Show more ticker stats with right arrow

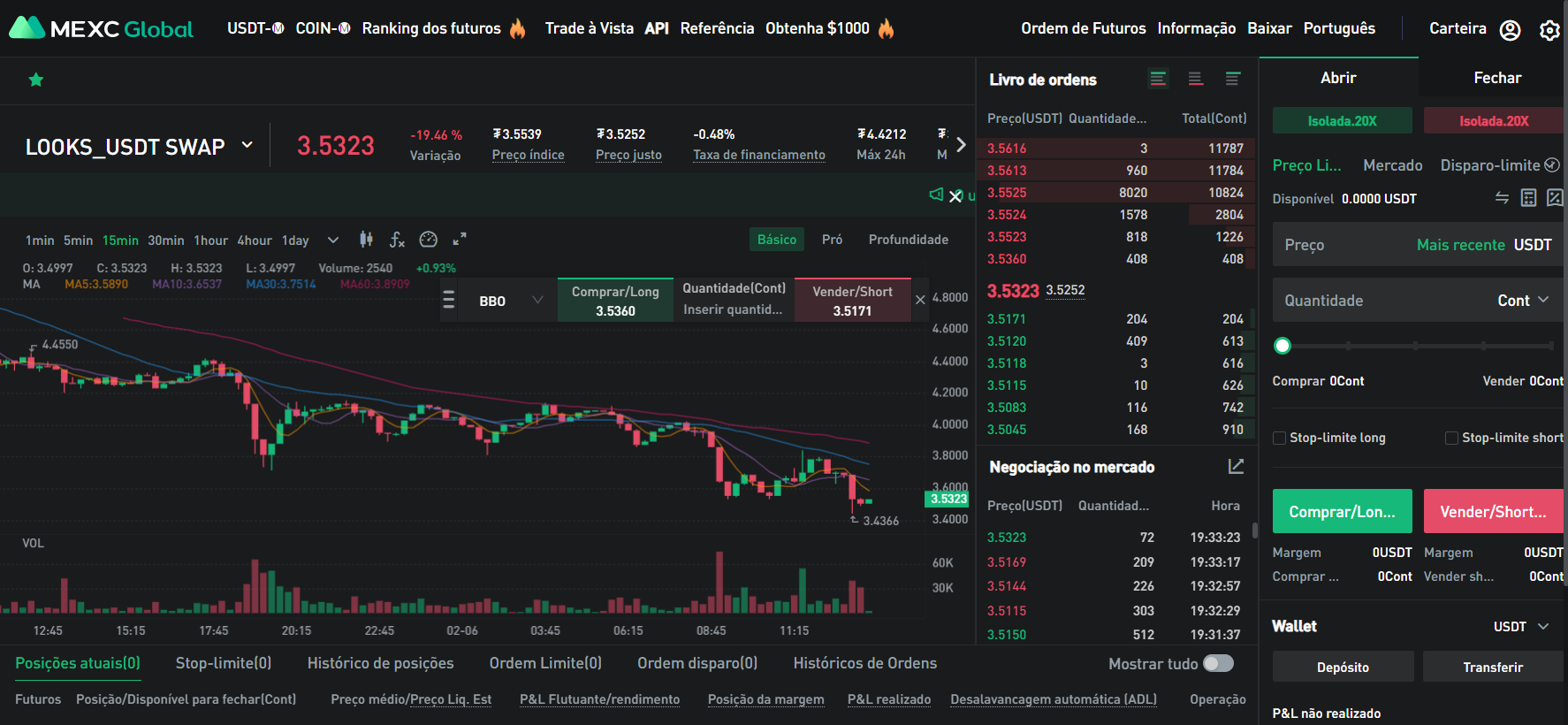[961, 144]
